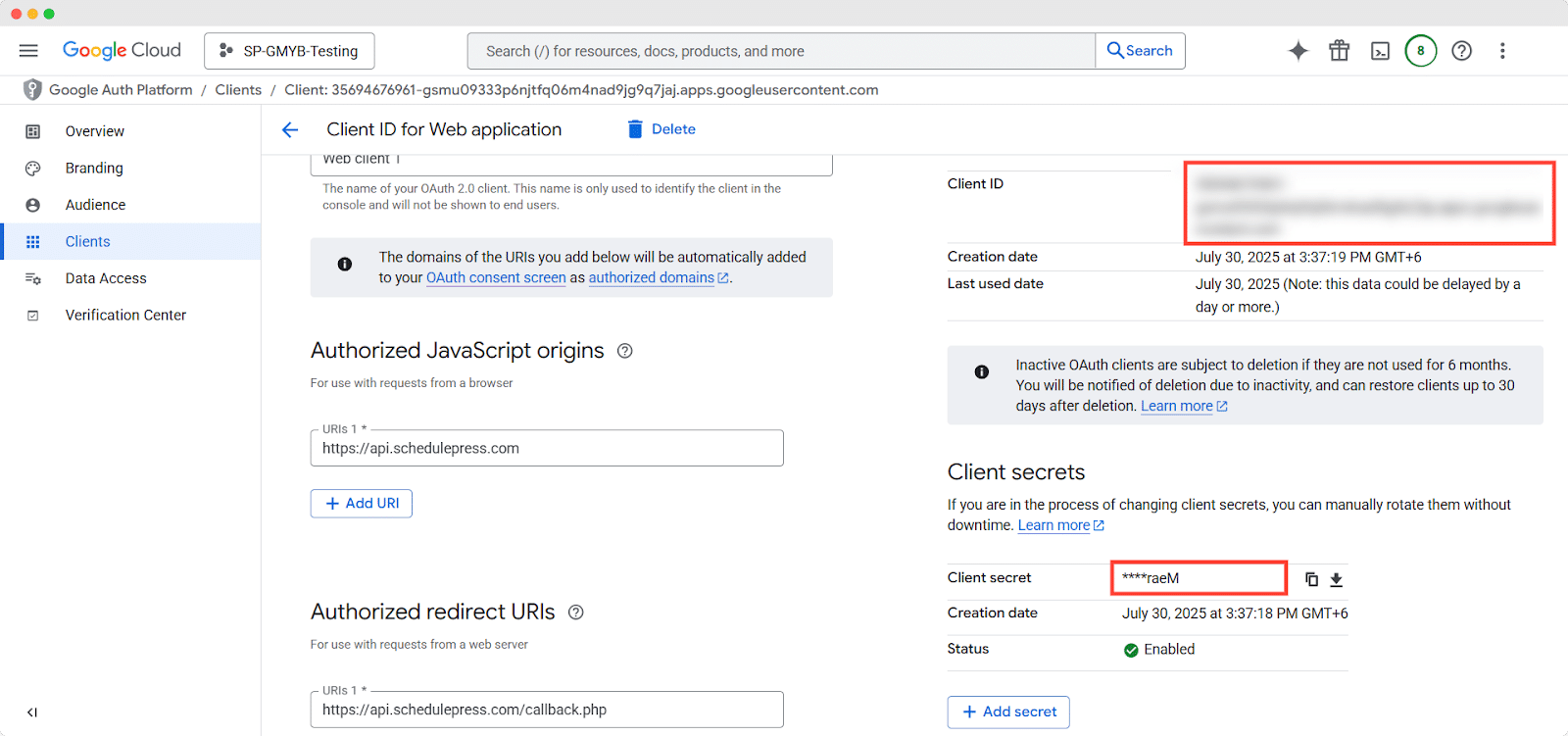Image resolution: width=1568 pixels, height=736 pixels.
Task: Copy the client secret
Action: point(1311,579)
